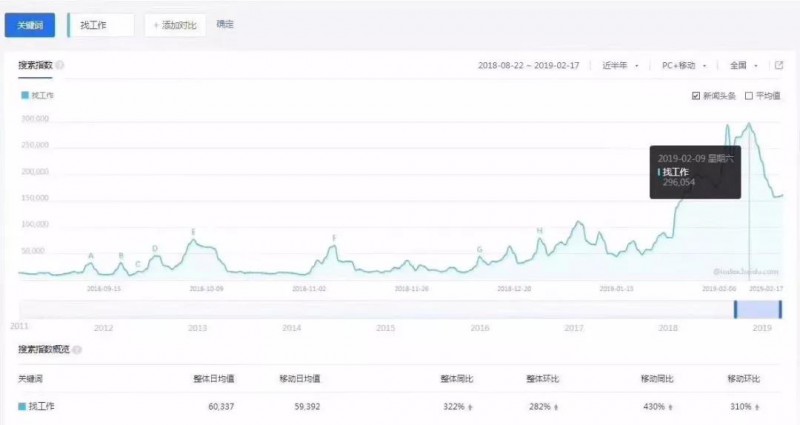
Task: Click news marker D on the chart
Action: click(x=155, y=248)
